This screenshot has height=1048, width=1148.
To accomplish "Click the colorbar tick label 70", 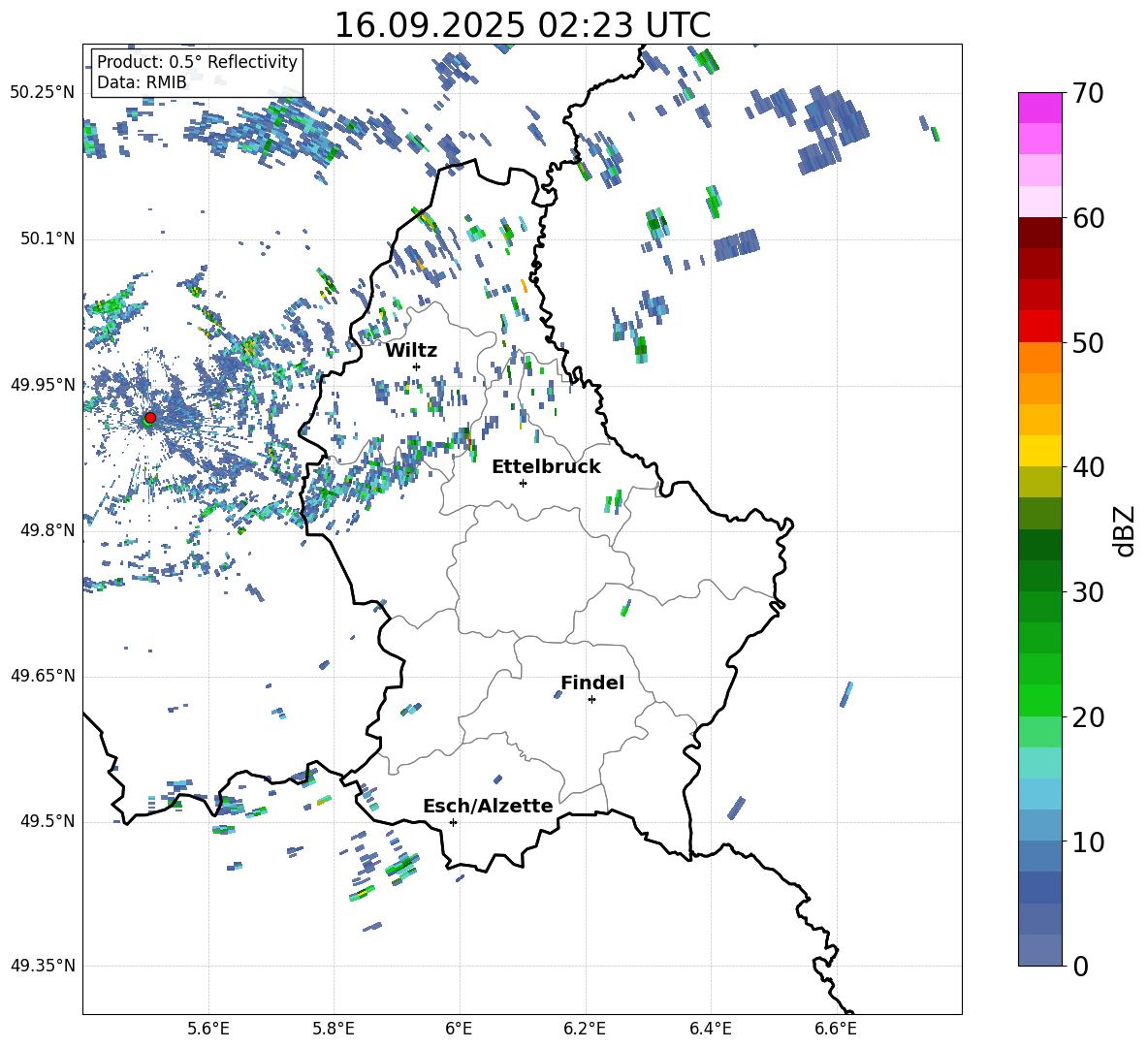I will click(x=1088, y=93).
